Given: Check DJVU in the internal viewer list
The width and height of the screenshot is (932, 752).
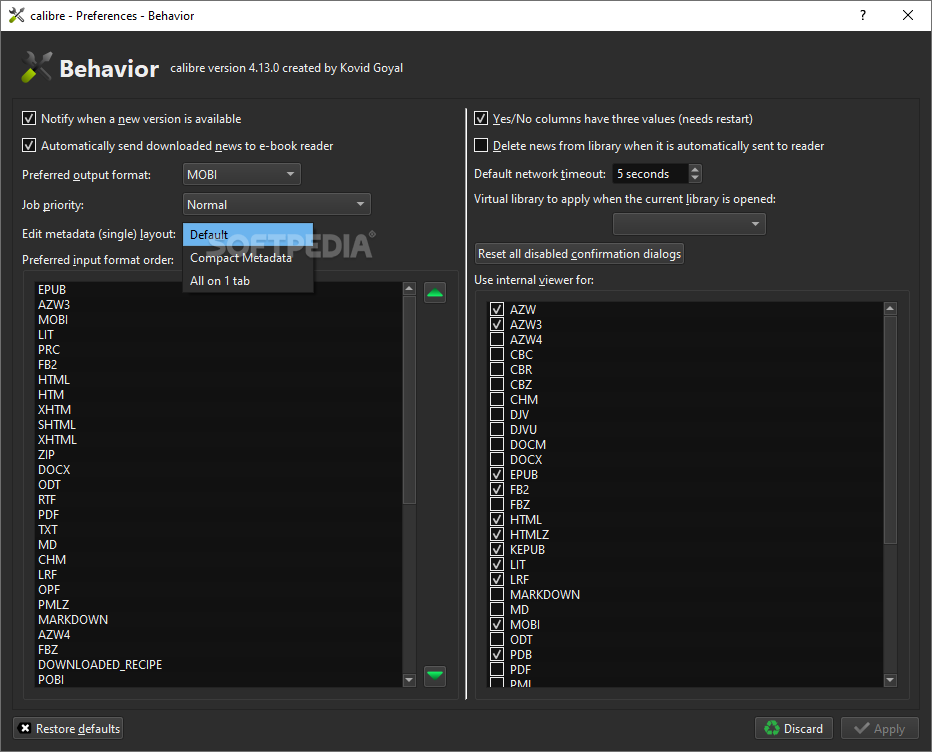Looking at the screenshot, I should click(x=497, y=429).
